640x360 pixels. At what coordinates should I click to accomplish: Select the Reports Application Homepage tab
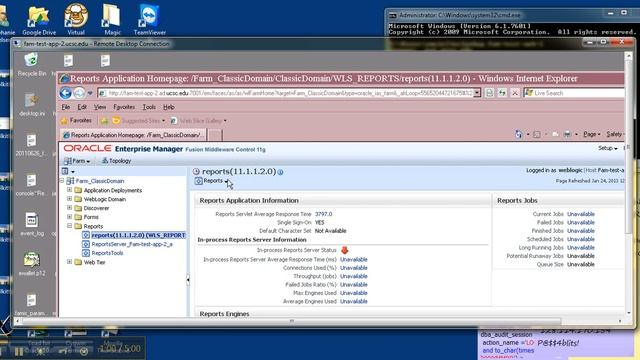pos(133,135)
